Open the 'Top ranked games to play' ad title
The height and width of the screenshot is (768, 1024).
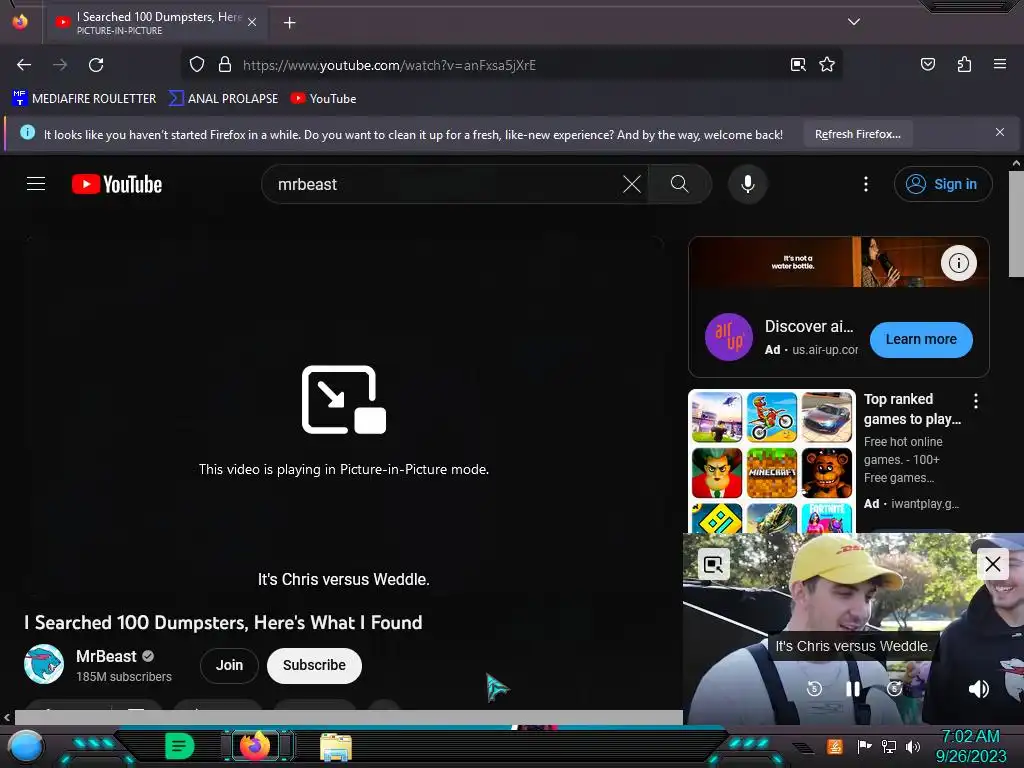912,409
